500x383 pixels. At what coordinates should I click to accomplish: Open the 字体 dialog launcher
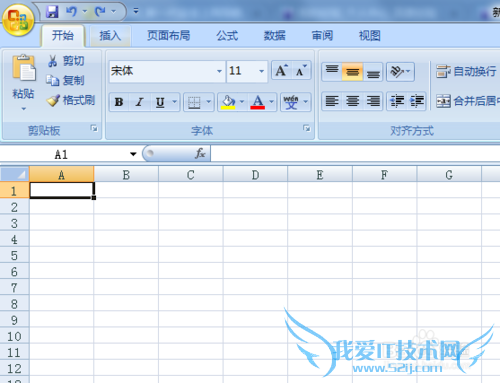click(306, 128)
